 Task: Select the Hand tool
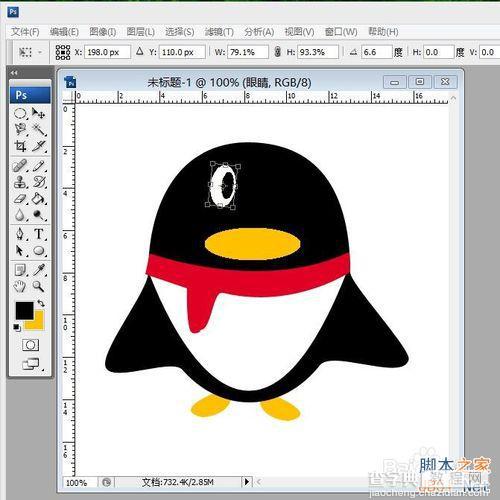pos(20,286)
